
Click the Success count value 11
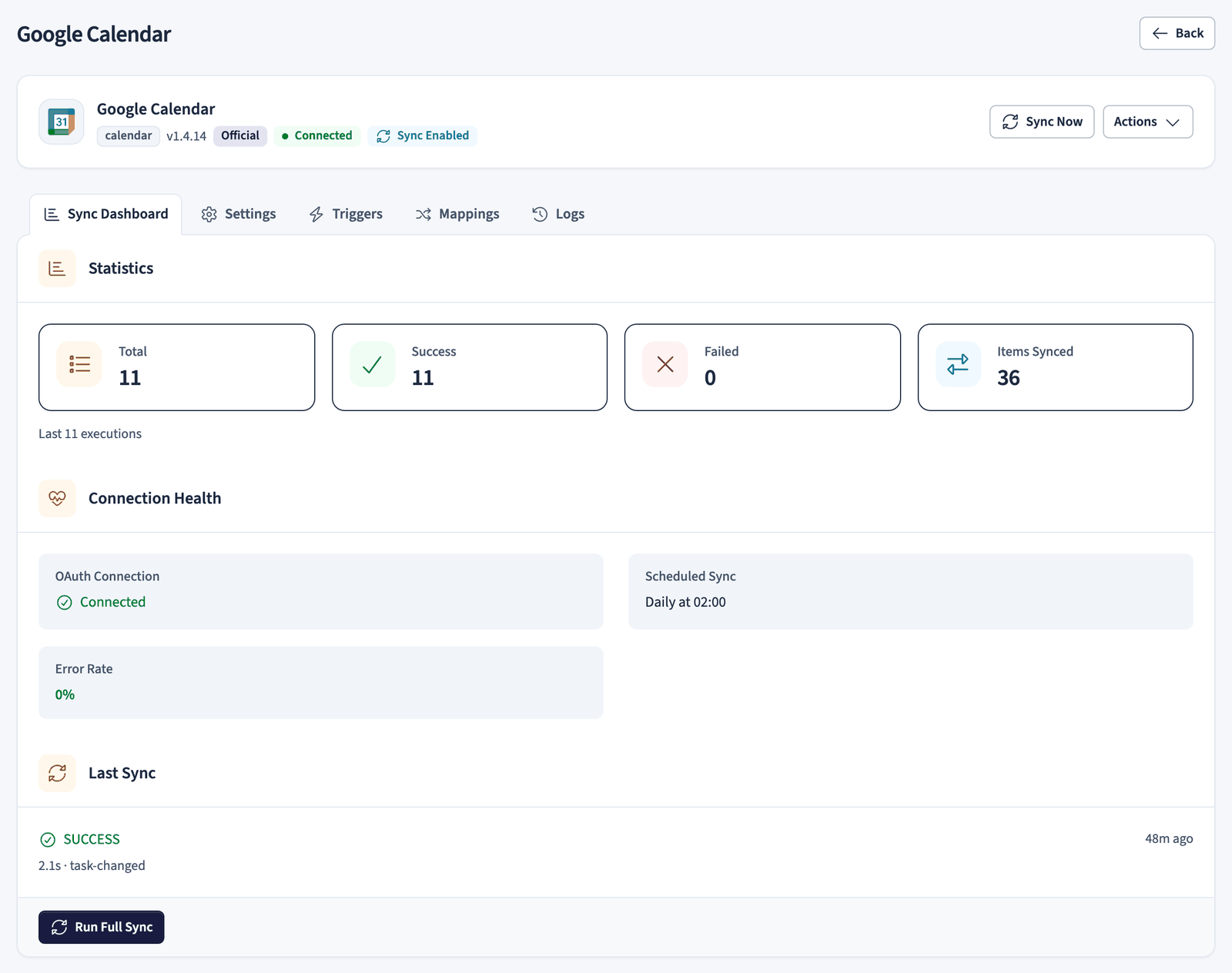(423, 378)
